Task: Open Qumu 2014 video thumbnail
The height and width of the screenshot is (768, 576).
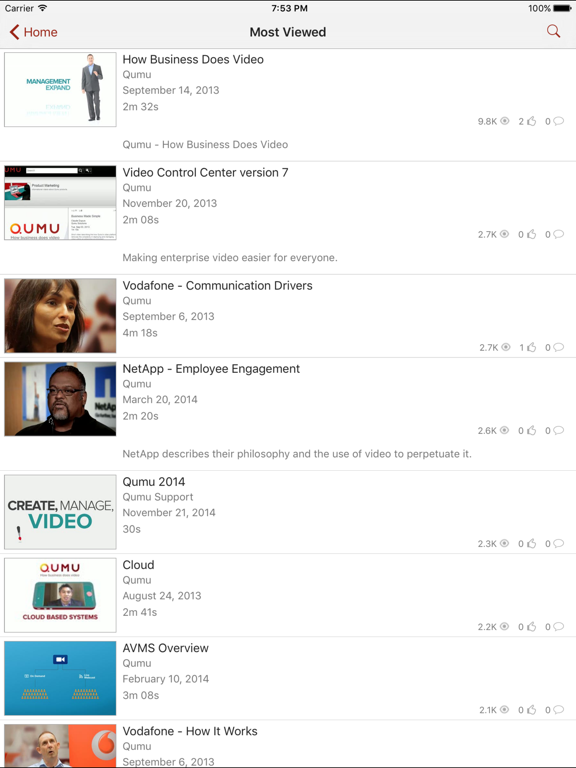Action: (x=60, y=512)
